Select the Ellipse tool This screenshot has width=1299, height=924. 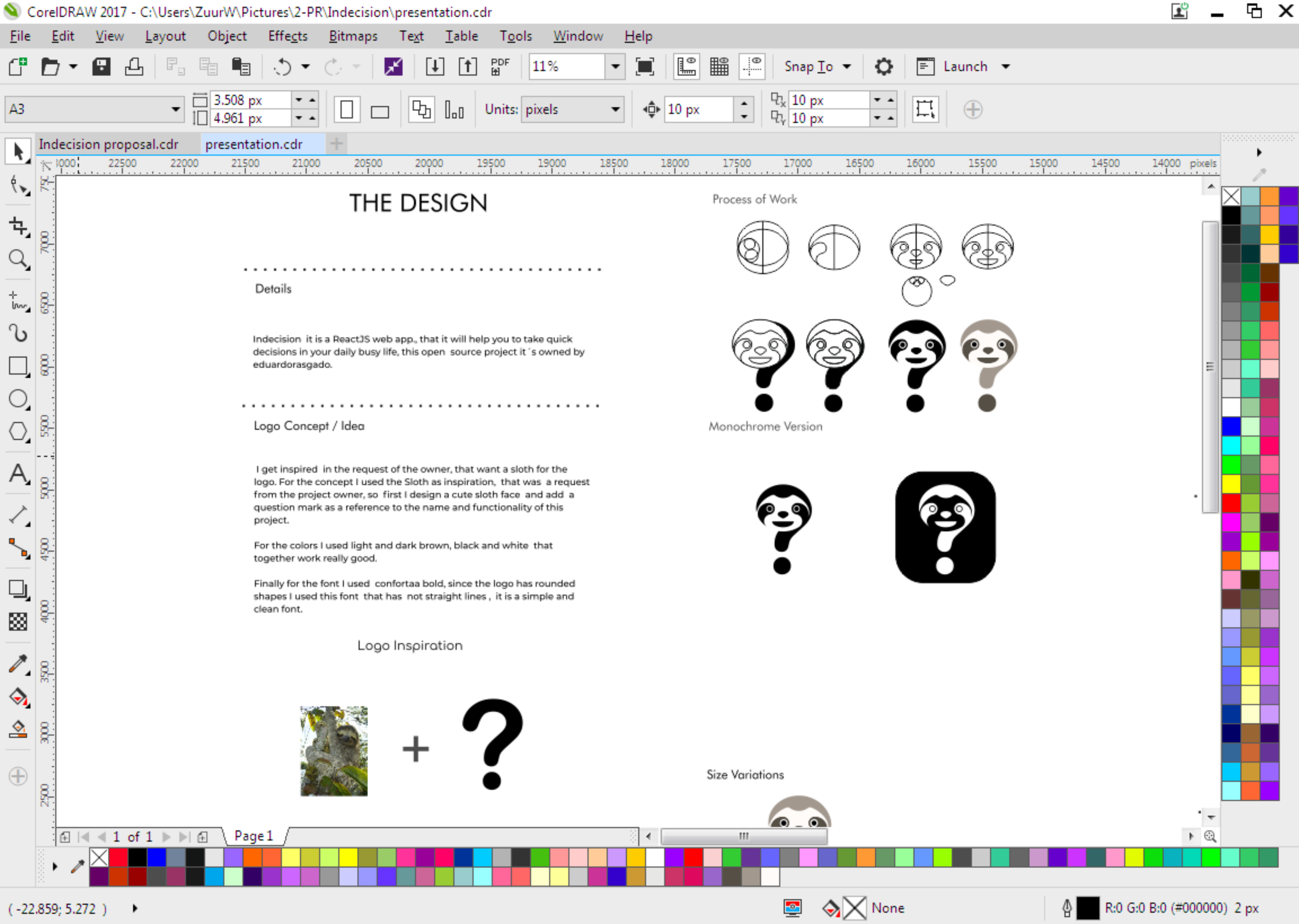pyautogui.click(x=18, y=399)
